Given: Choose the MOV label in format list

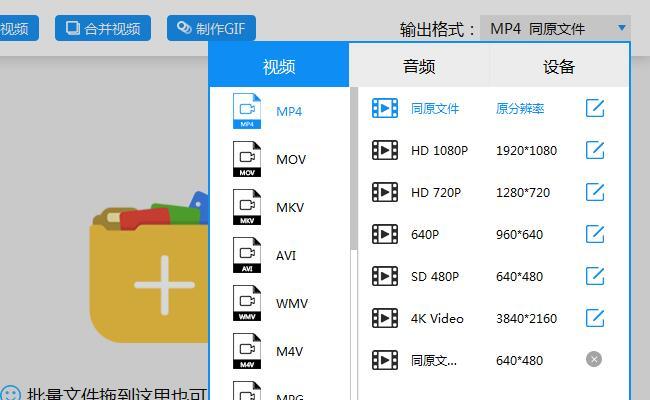Looking at the screenshot, I should [x=291, y=160].
